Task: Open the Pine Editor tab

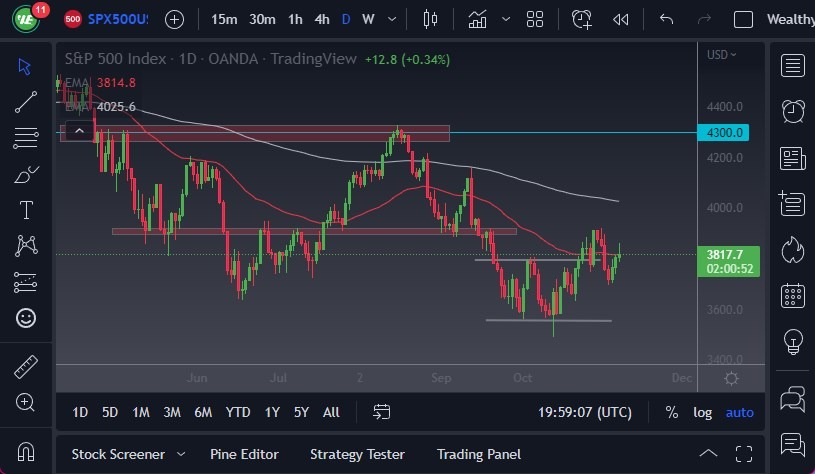Action: click(x=244, y=454)
